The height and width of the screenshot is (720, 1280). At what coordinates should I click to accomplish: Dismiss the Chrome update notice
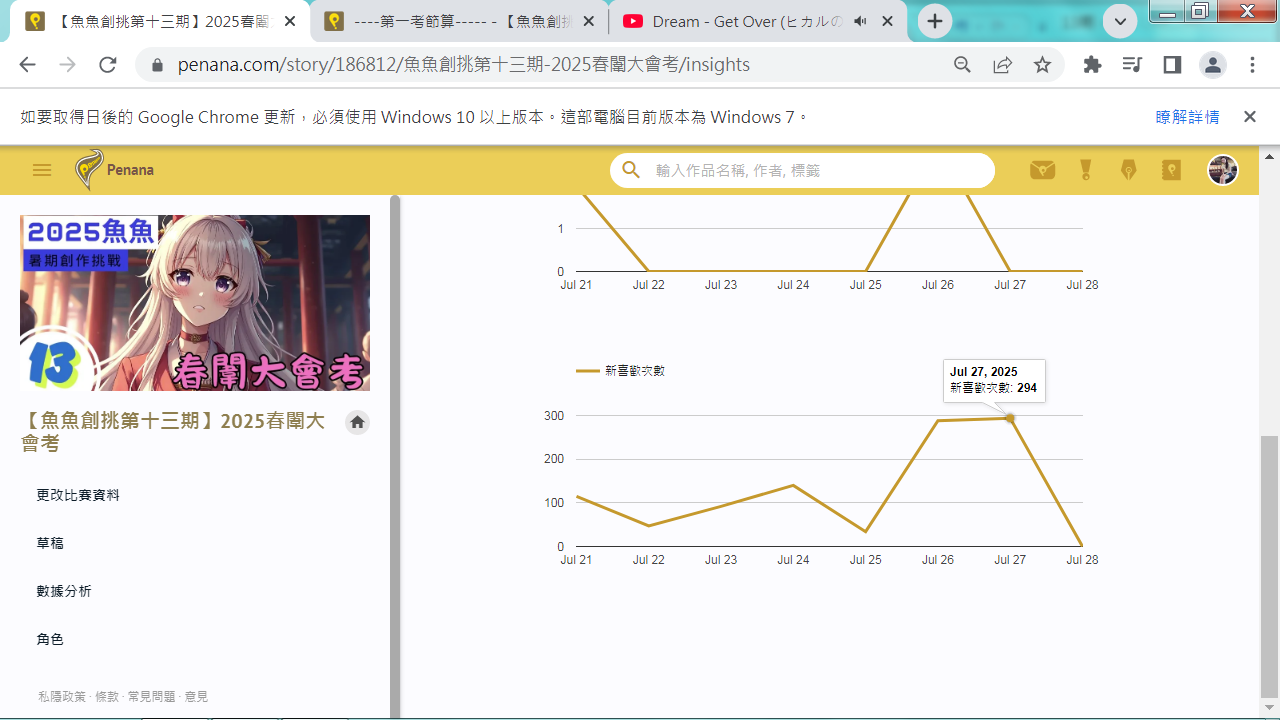pos(1249,117)
